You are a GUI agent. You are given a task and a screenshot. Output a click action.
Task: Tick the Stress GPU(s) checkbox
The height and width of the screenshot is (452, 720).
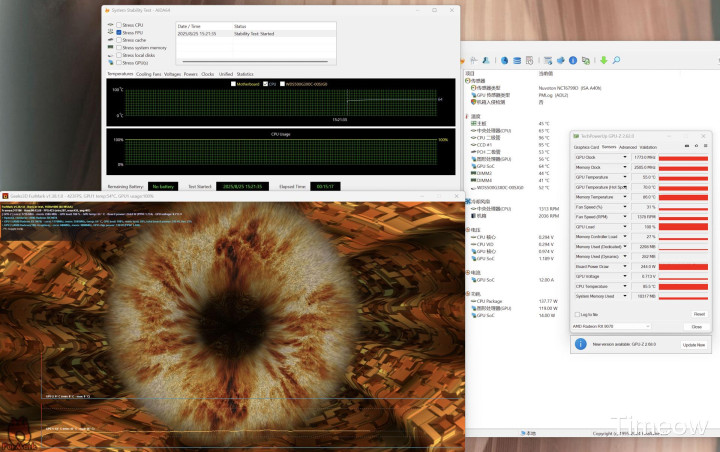(x=118, y=62)
